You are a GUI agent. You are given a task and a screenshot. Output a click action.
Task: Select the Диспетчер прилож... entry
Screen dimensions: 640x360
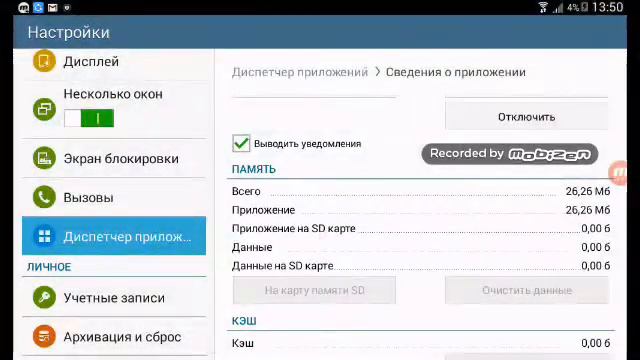coord(114,236)
